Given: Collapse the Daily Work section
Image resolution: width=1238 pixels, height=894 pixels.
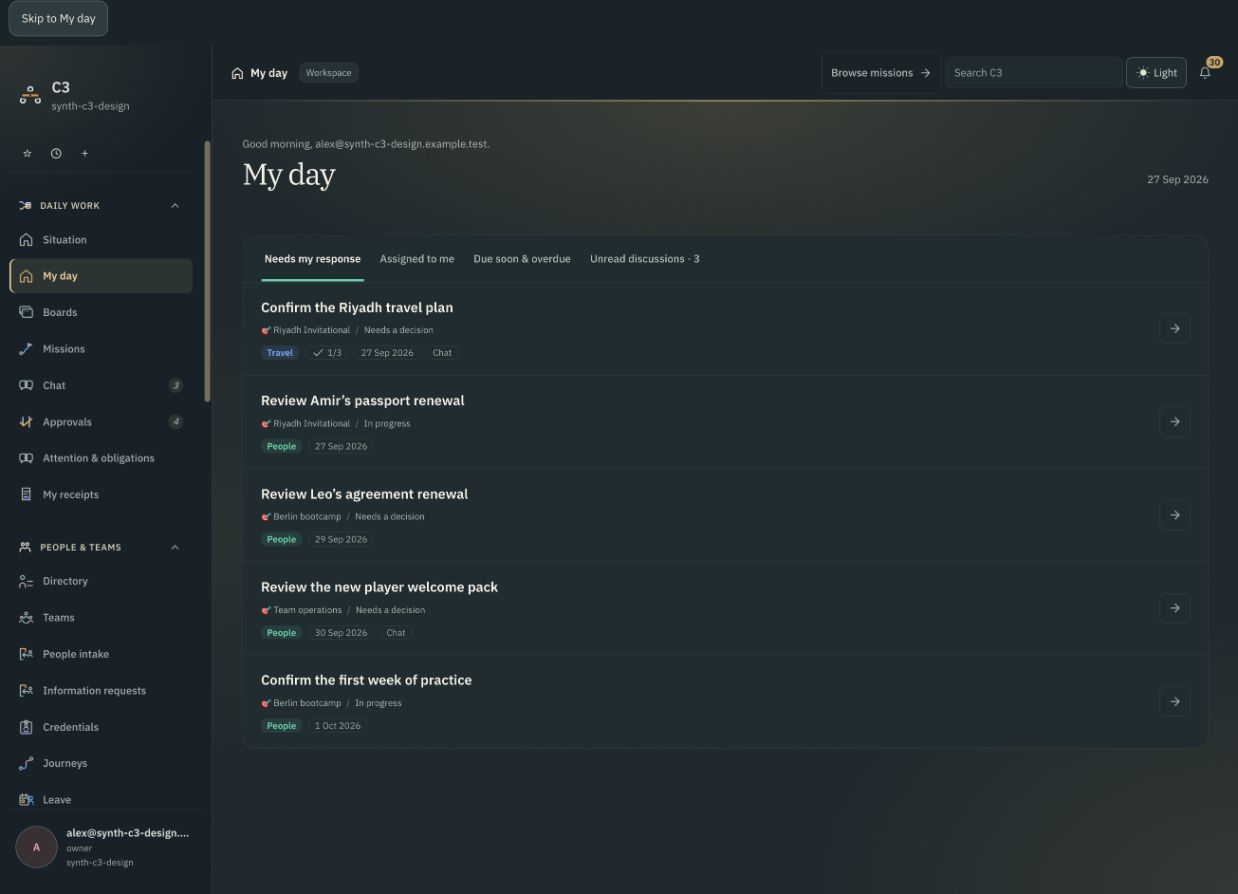Looking at the screenshot, I should point(175,206).
